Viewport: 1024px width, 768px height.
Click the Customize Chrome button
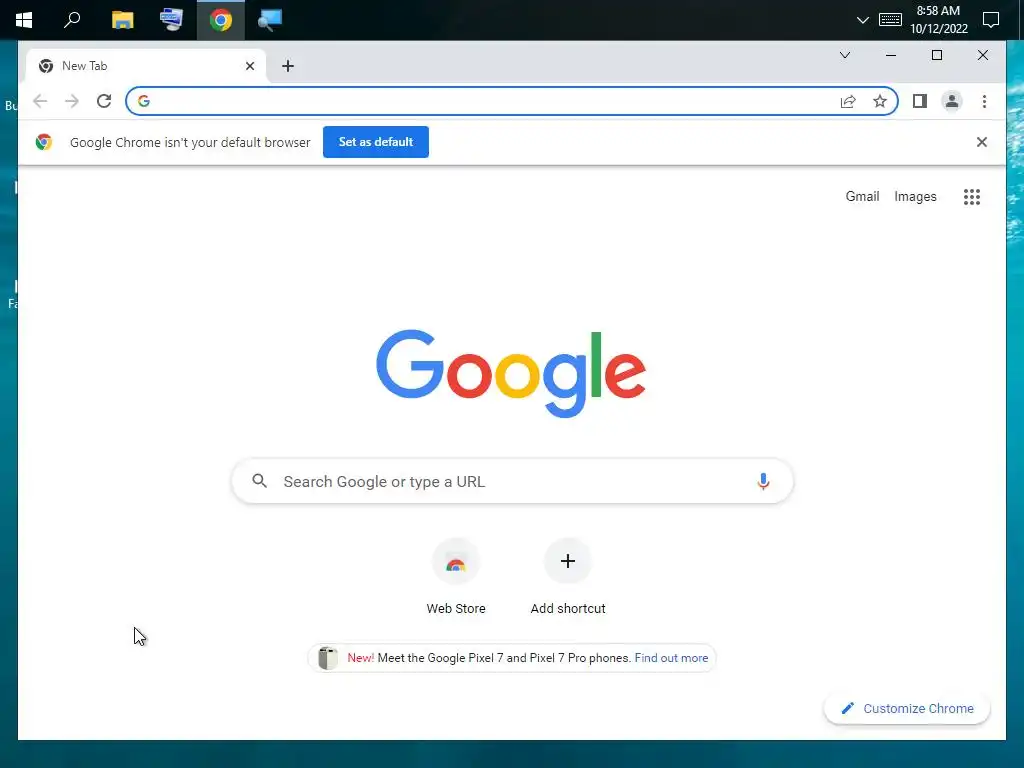pyautogui.click(x=907, y=709)
